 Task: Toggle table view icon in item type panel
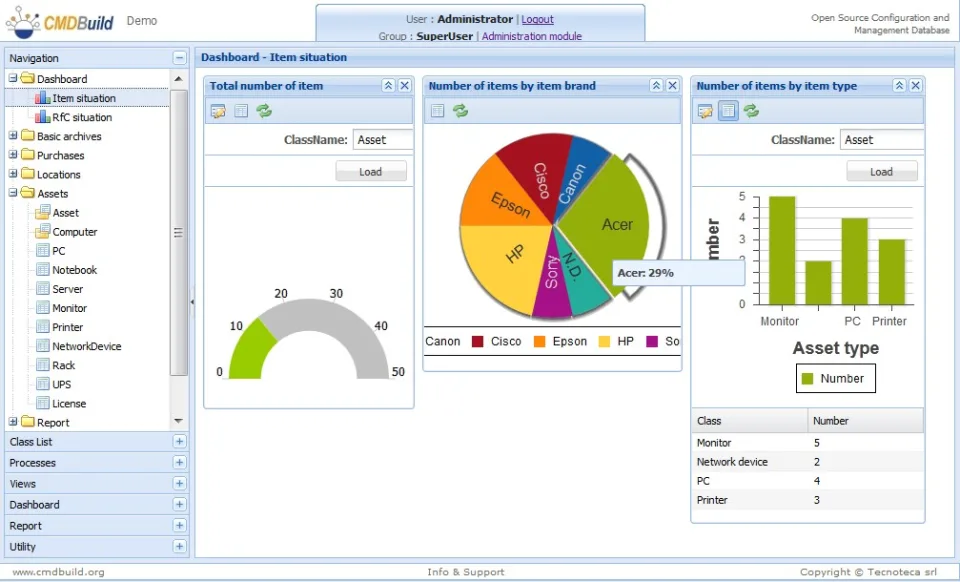tap(728, 111)
